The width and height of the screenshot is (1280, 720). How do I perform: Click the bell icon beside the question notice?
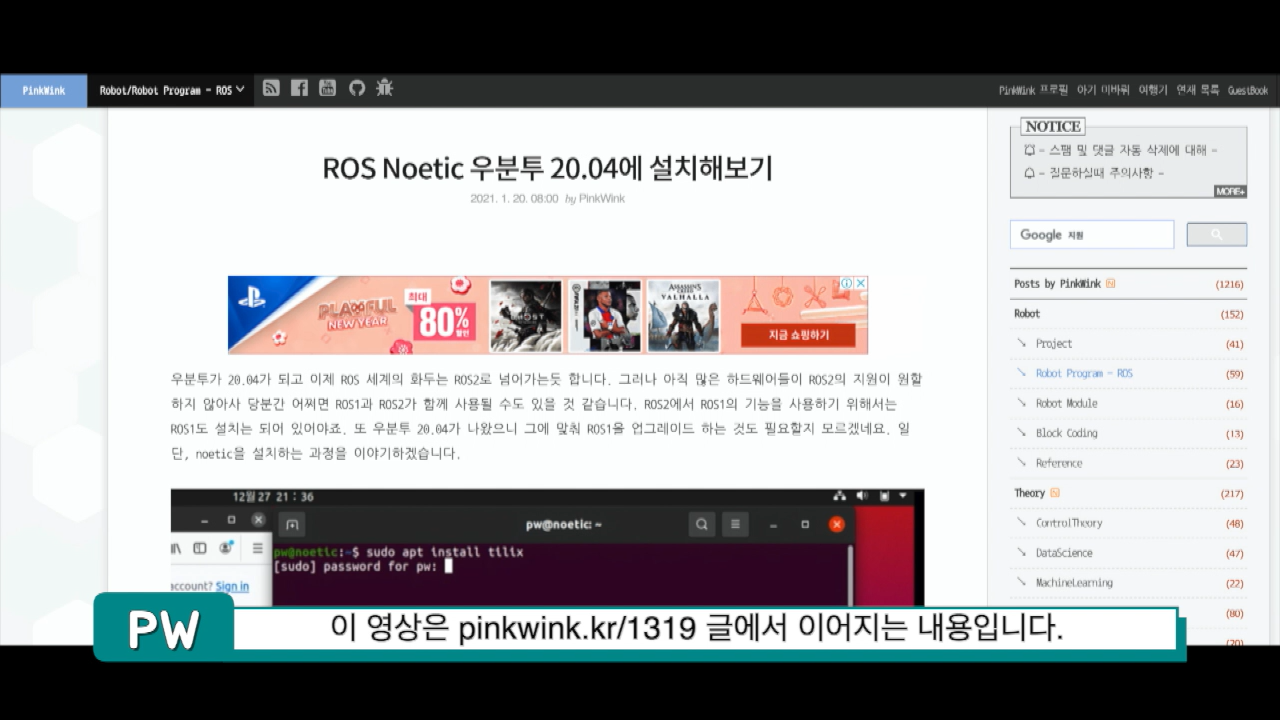[1029, 172]
